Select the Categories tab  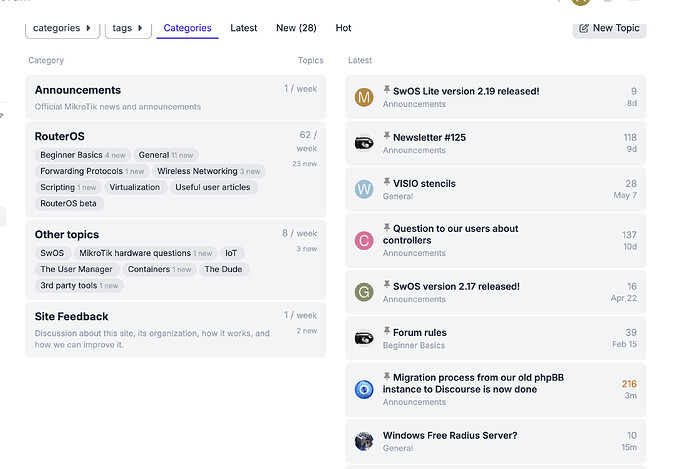(x=187, y=28)
